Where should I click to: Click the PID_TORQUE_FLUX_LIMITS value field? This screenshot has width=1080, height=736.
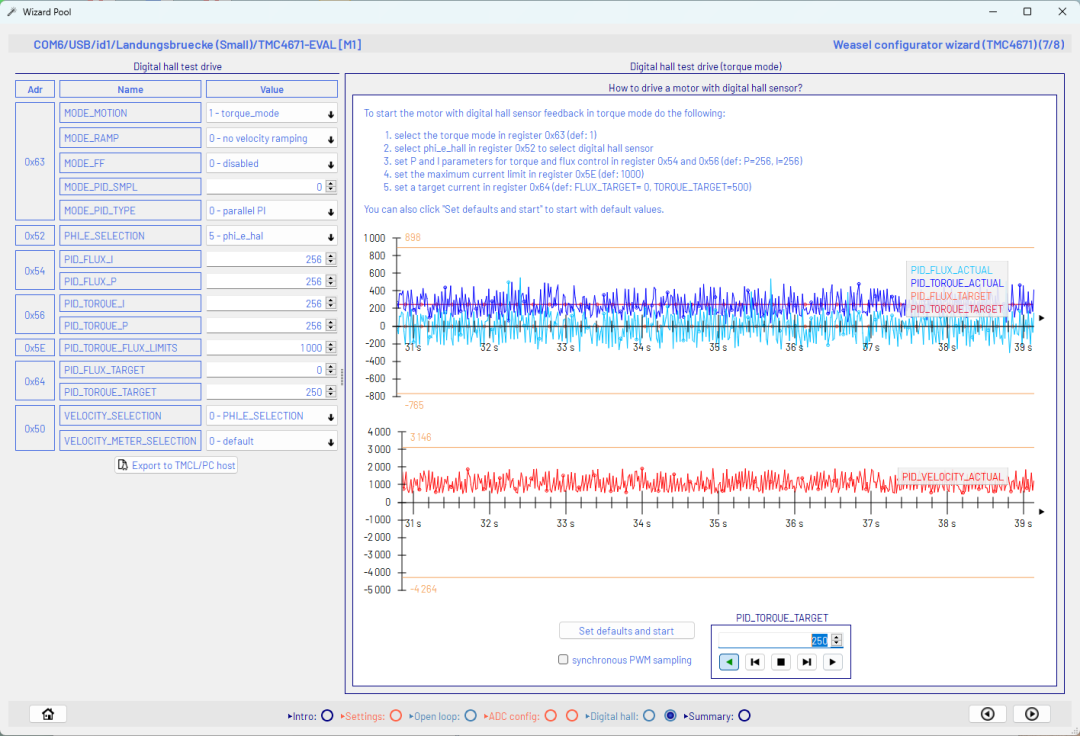(x=265, y=348)
